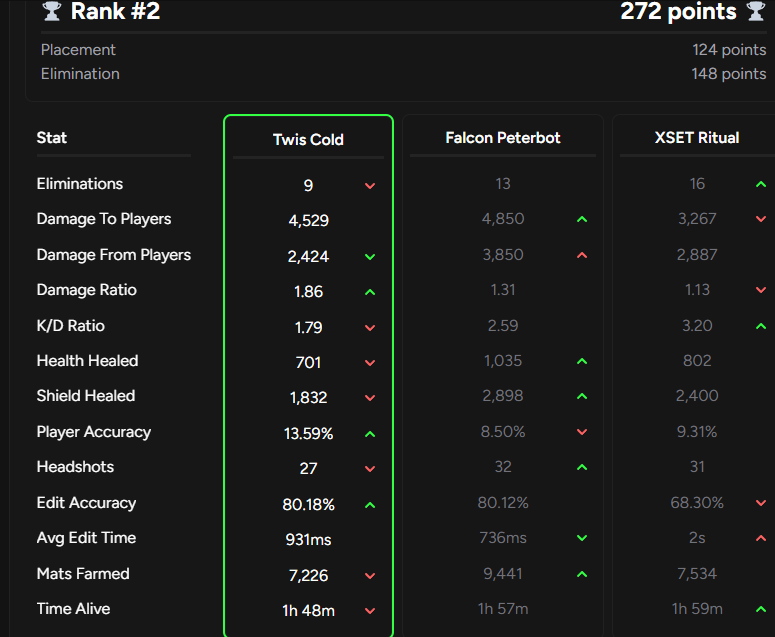775x637 pixels.
Task: Click Falcon Peterbot's Headshots up arrow
Action: pyautogui.click(x=582, y=467)
